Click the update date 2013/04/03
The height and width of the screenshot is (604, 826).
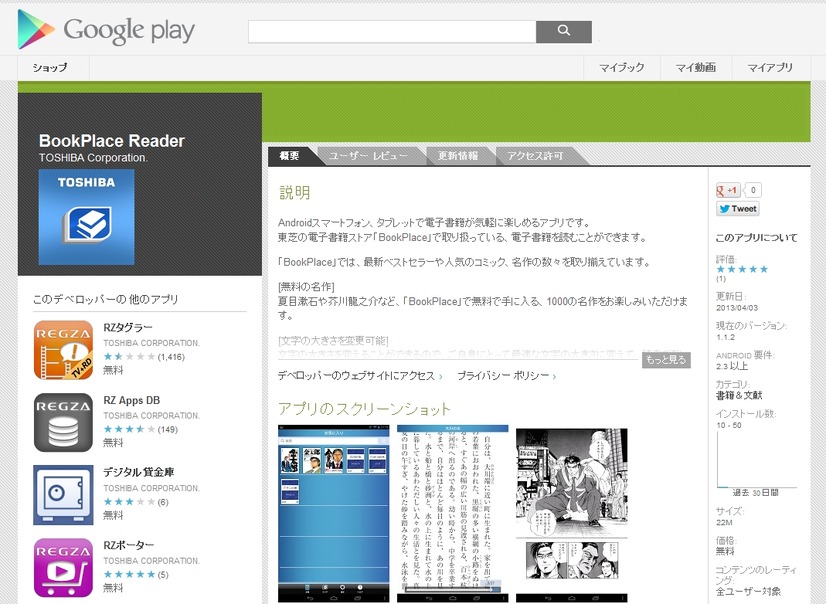737,308
